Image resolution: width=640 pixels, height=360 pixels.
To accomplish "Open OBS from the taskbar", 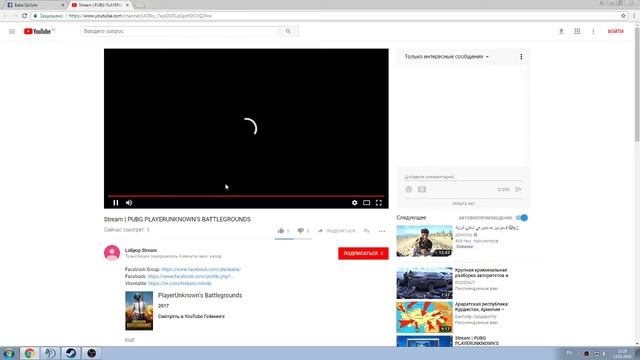I will 91,353.
